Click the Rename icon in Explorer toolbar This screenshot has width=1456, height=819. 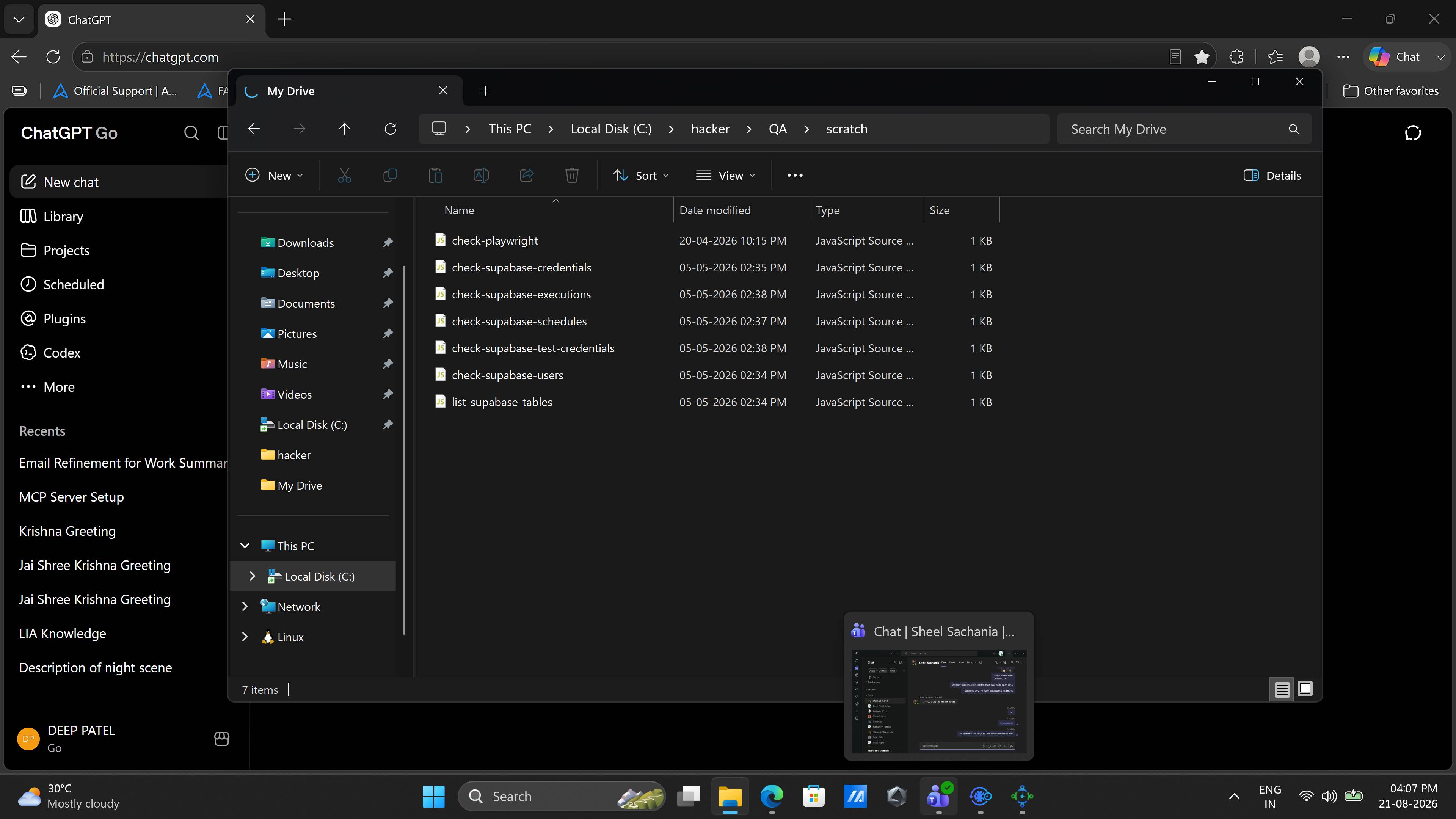(481, 175)
